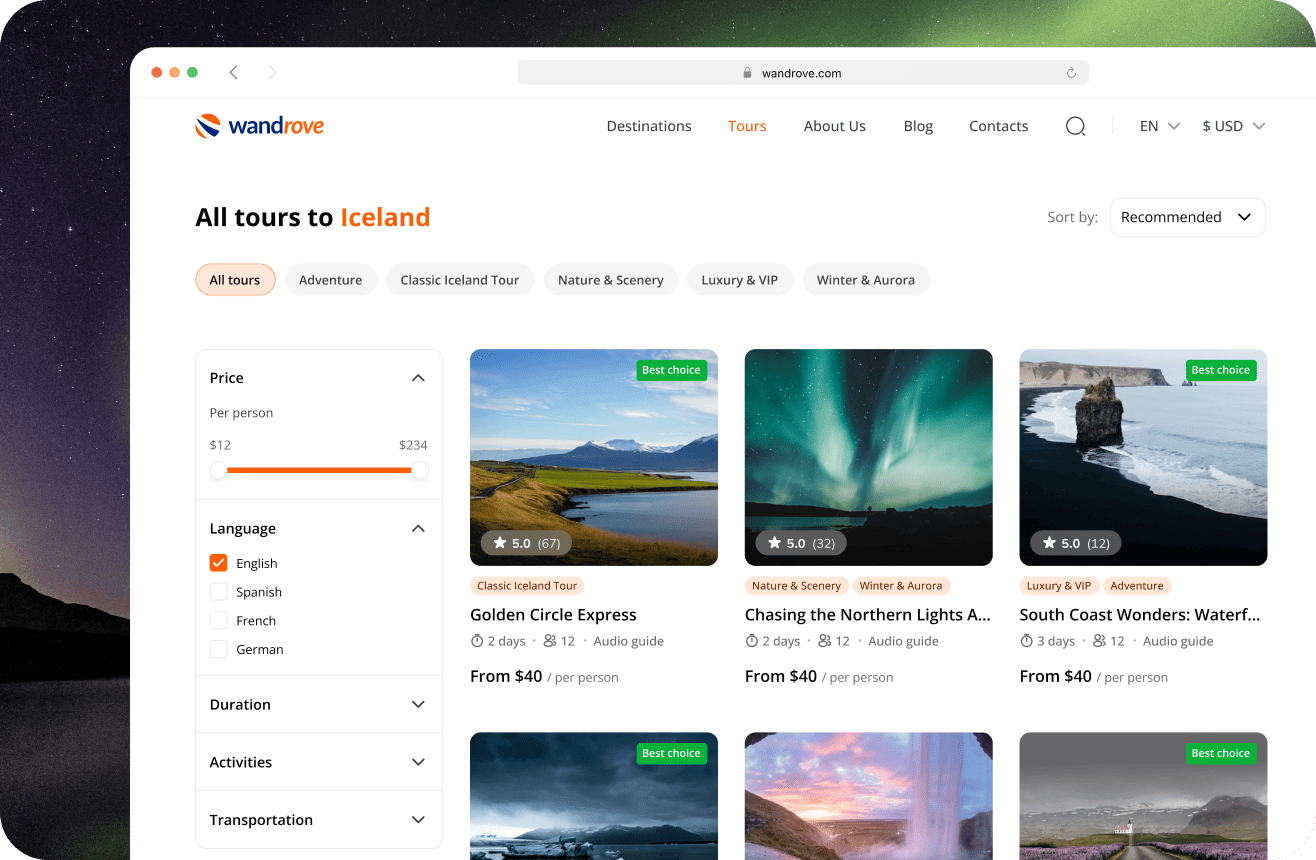
Task: Click star rating badge on Golden Circle Express
Action: tap(526, 543)
